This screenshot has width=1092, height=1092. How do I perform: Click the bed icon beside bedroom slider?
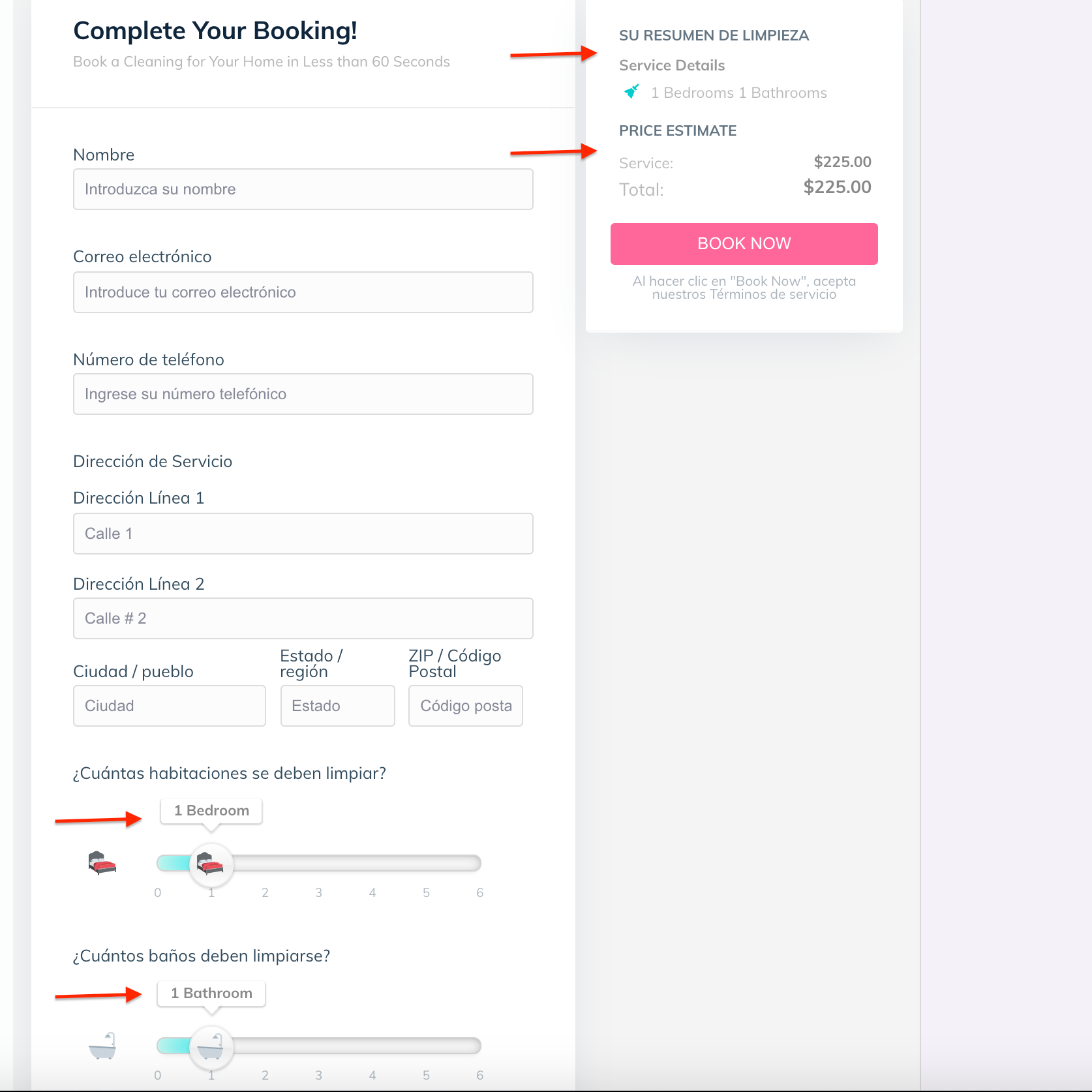102,863
